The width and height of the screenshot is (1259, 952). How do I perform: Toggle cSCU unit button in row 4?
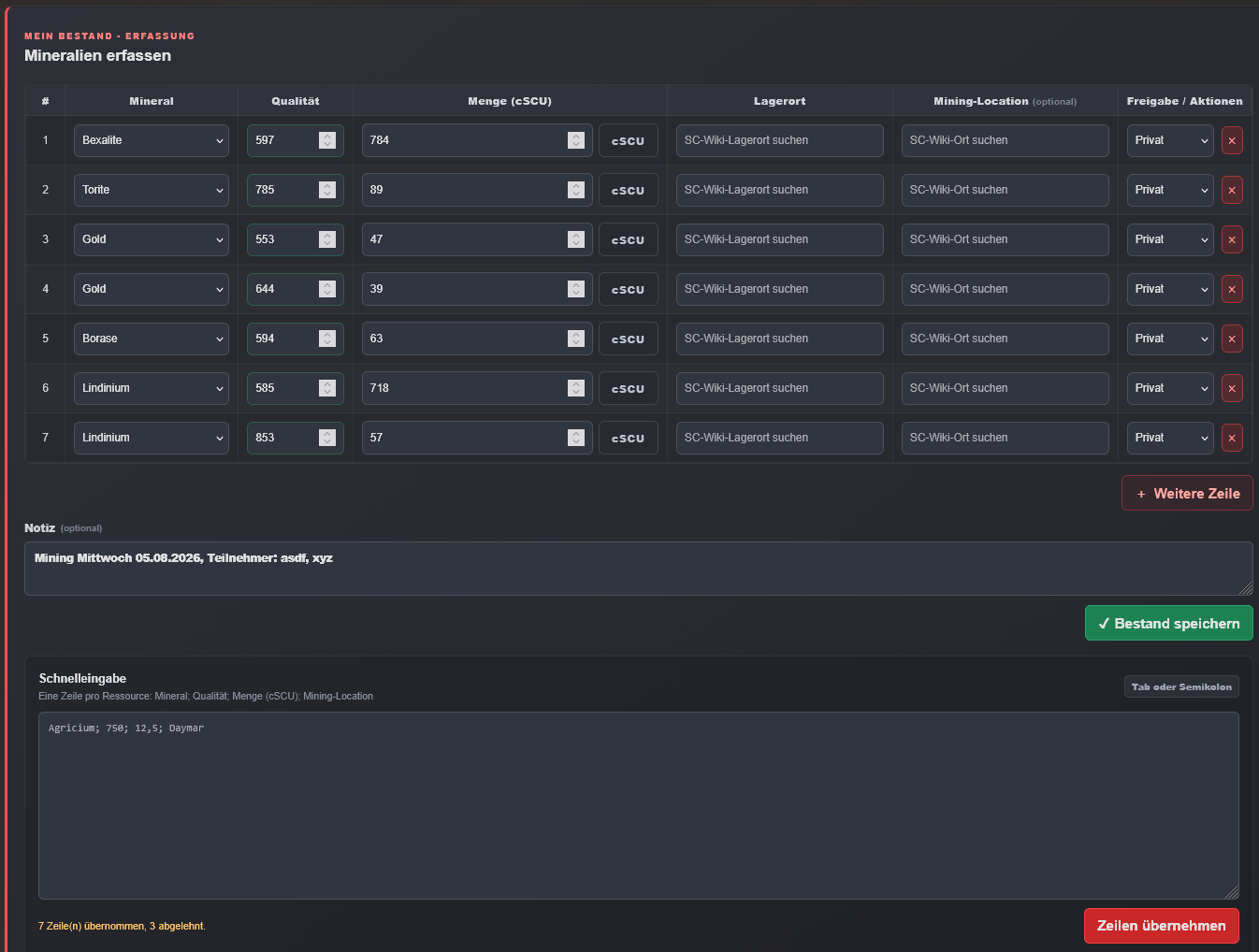point(629,289)
